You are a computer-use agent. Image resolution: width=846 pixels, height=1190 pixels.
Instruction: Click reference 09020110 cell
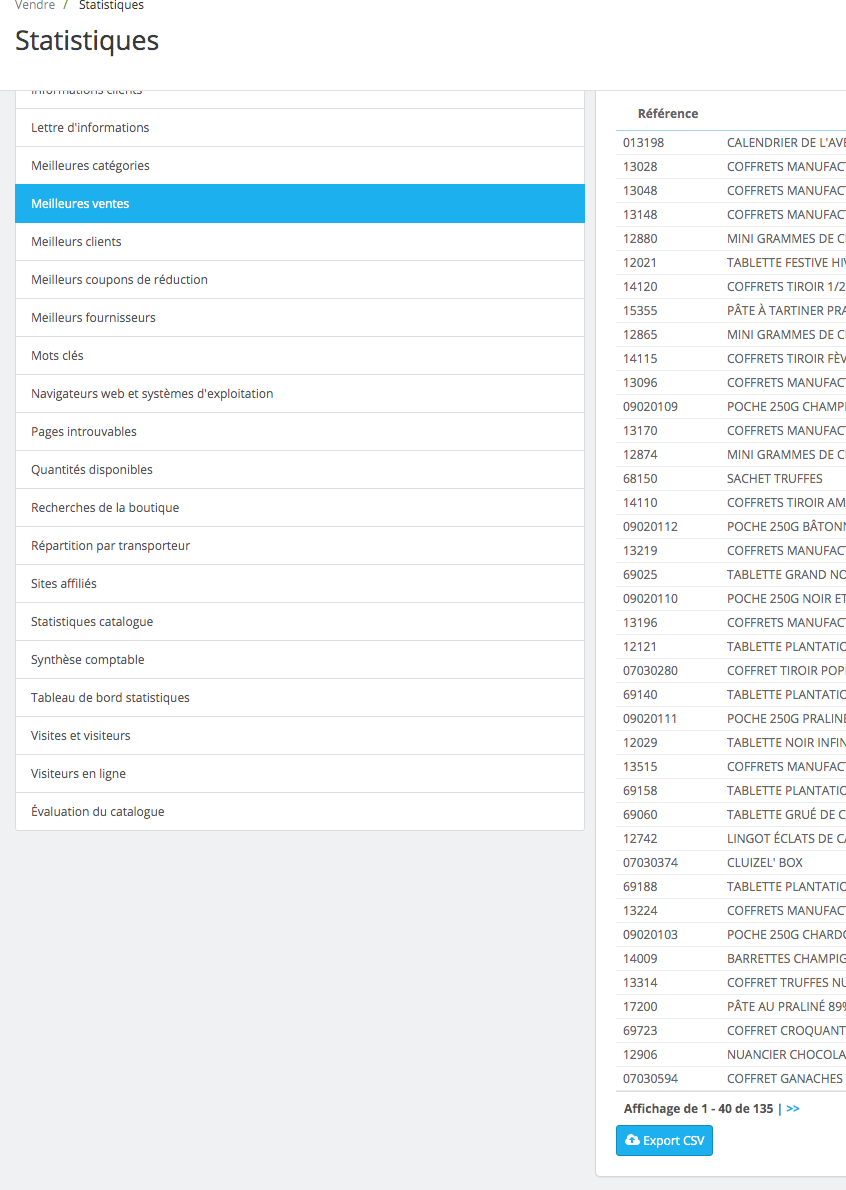pyautogui.click(x=650, y=598)
